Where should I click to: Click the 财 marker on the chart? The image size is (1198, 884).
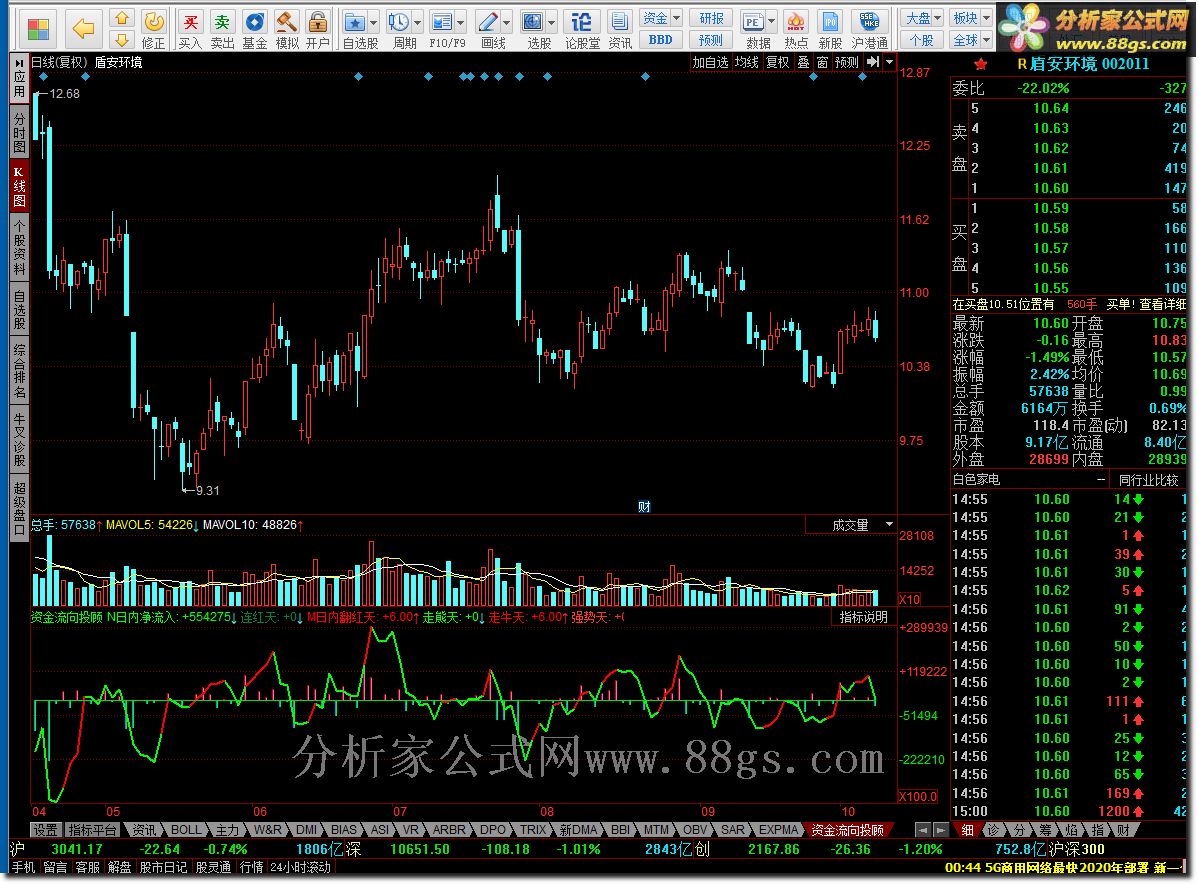[x=644, y=507]
